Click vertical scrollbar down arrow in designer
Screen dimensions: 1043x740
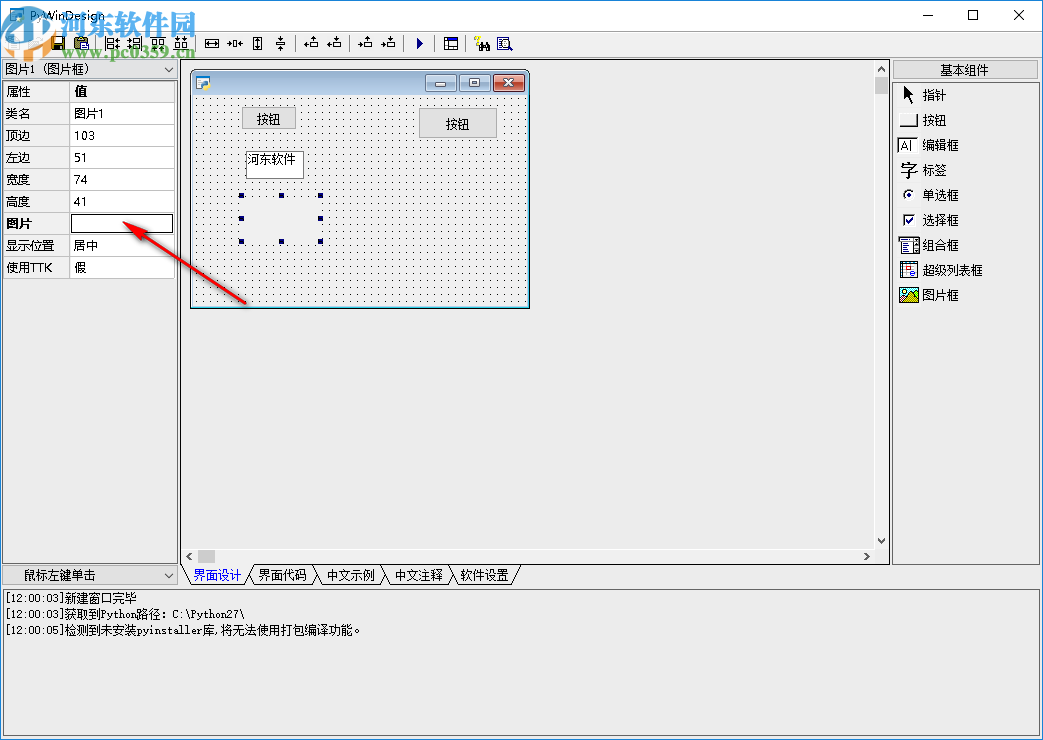pos(881,541)
